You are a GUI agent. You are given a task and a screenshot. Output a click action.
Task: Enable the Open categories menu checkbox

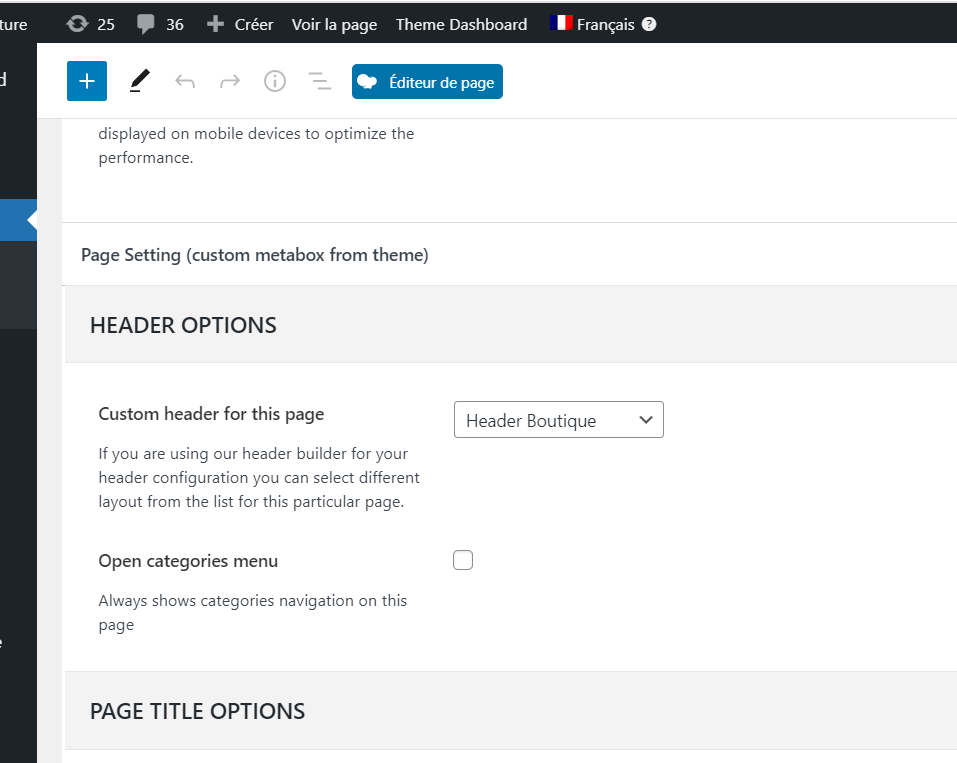[463, 560]
